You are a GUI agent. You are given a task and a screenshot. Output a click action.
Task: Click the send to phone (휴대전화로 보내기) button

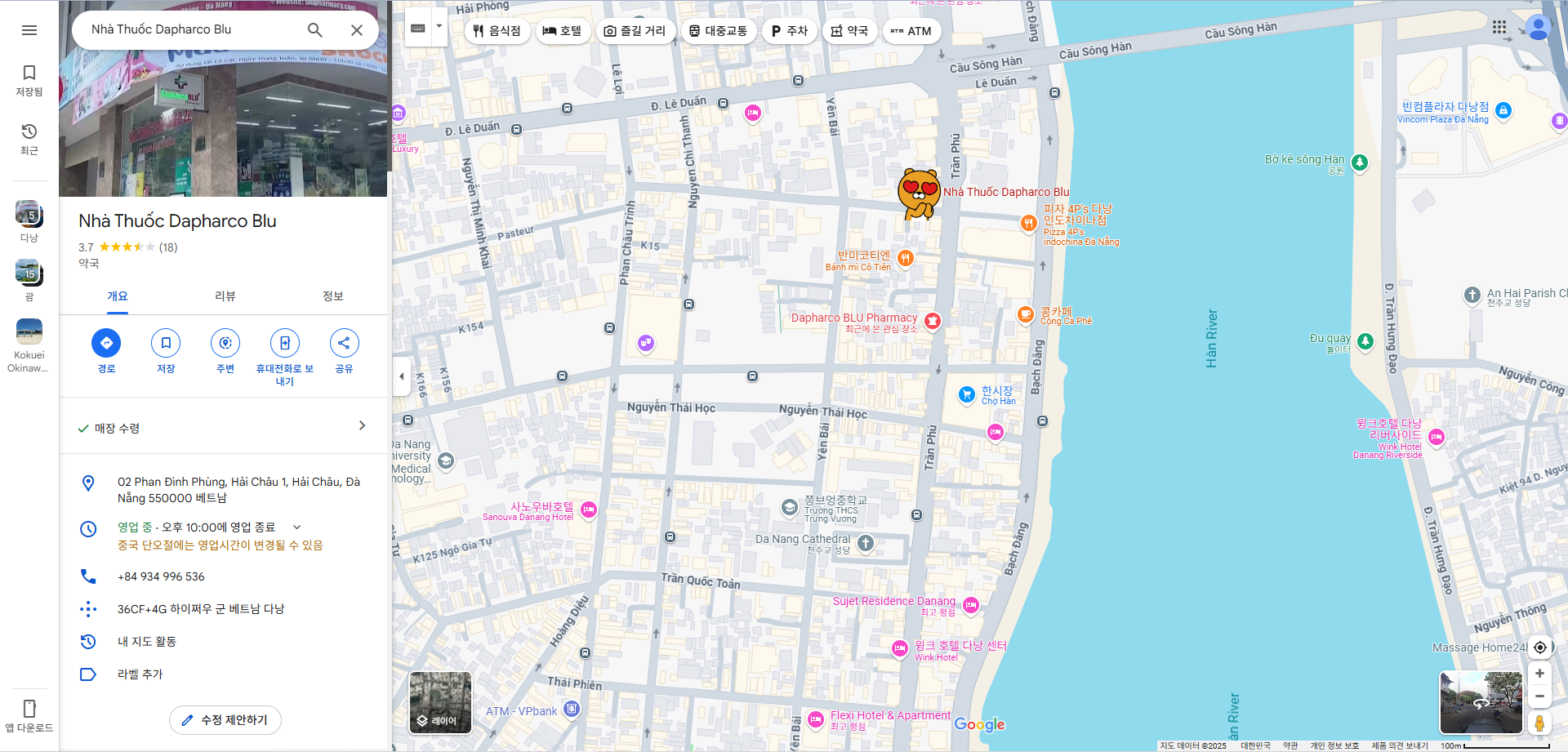285,343
